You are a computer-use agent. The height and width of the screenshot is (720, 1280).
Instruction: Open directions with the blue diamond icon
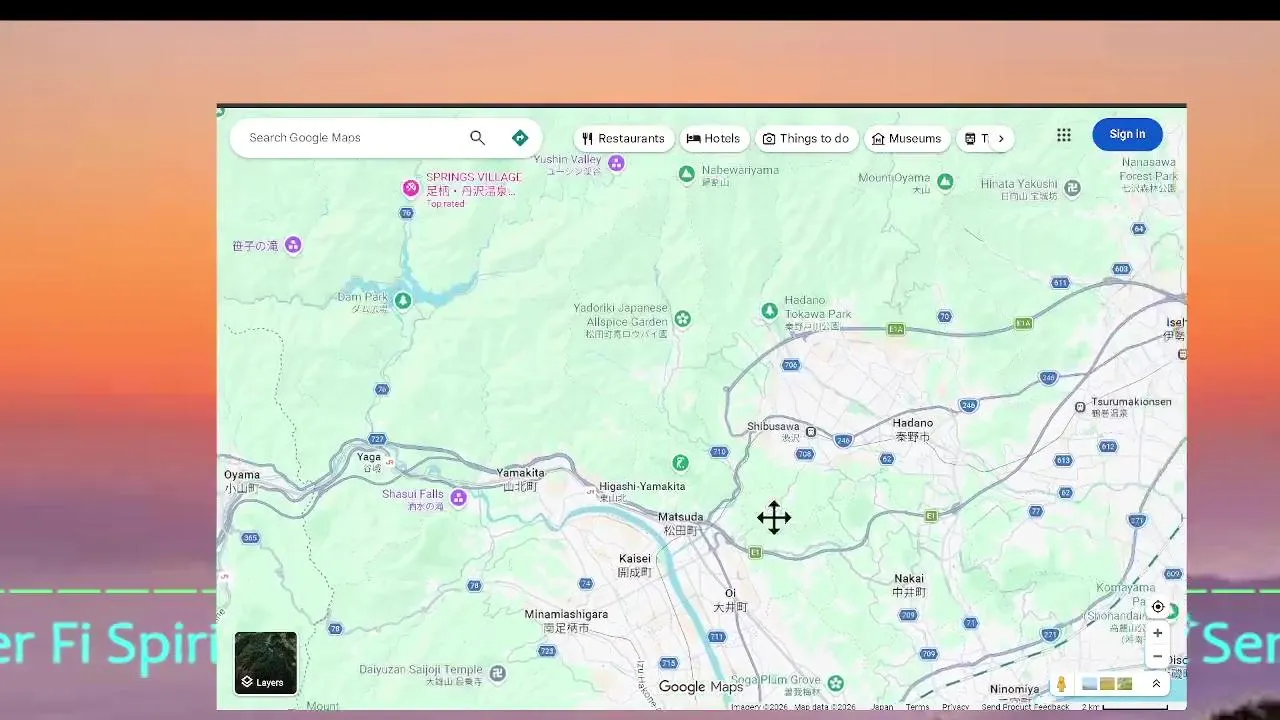pyautogui.click(x=520, y=138)
